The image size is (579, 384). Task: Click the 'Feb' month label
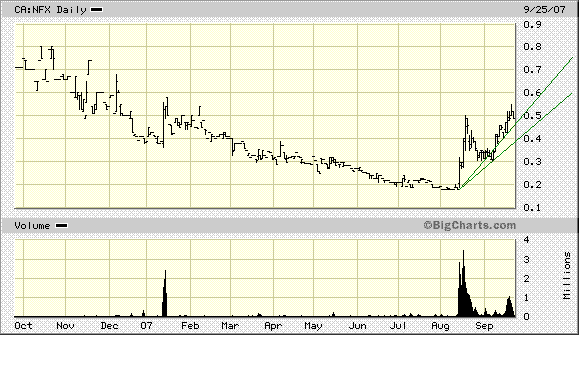[190, 326]
